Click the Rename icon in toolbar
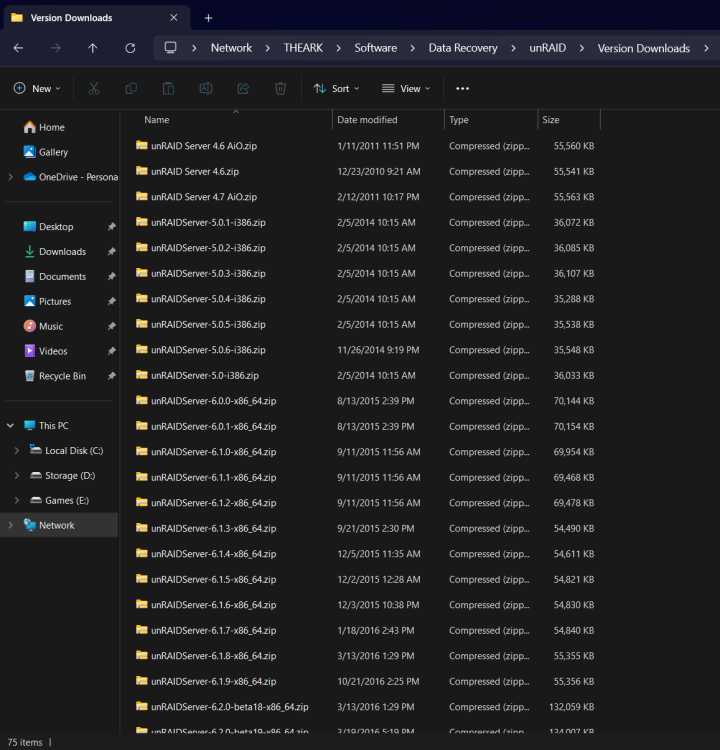Screen dimensions: 720x750 pyautogui.click(x=206, y=88)
